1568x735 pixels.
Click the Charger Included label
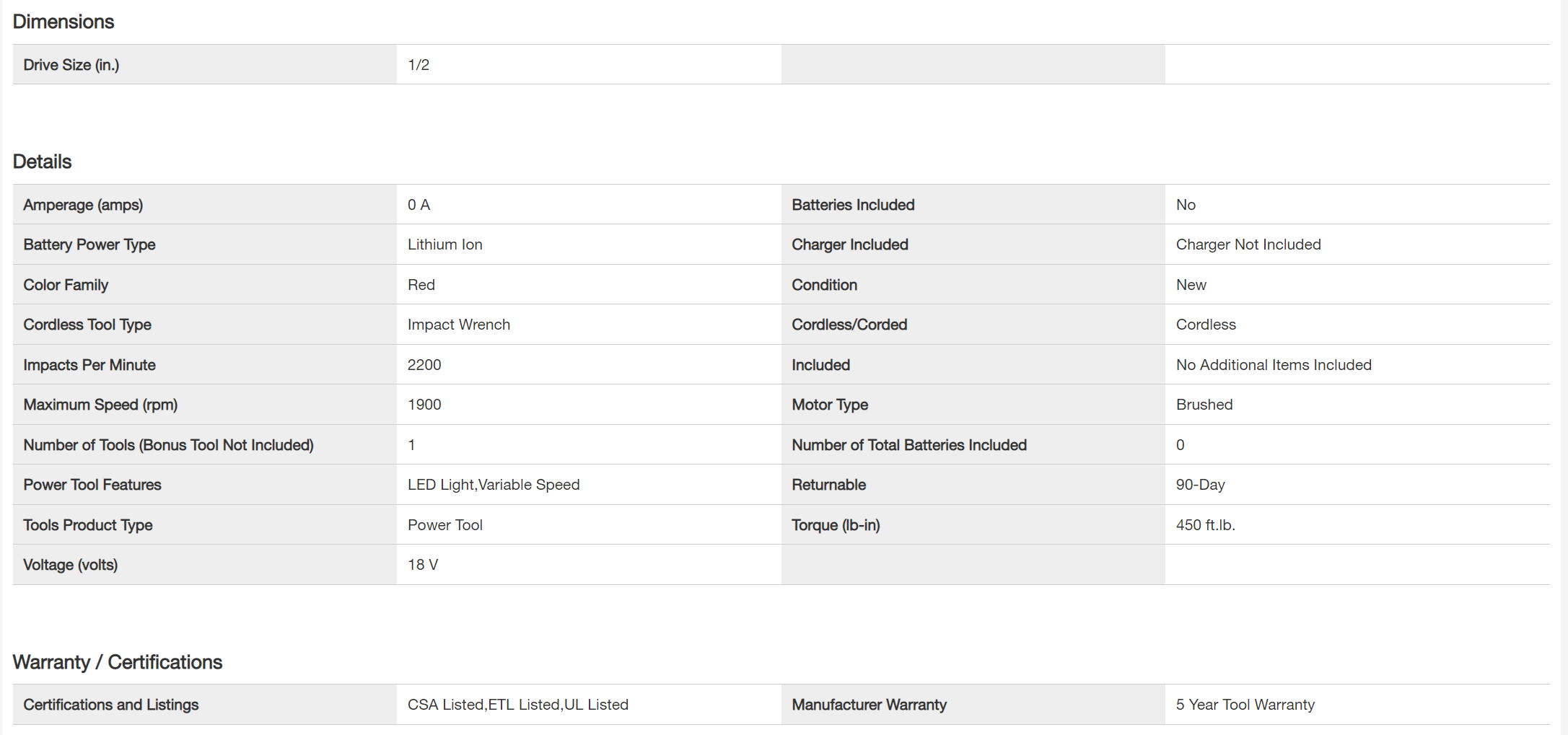[850, 245]
